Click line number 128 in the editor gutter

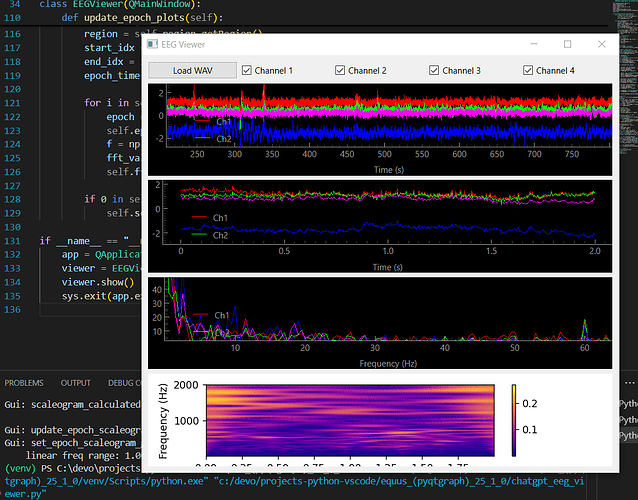coord(12,199)
